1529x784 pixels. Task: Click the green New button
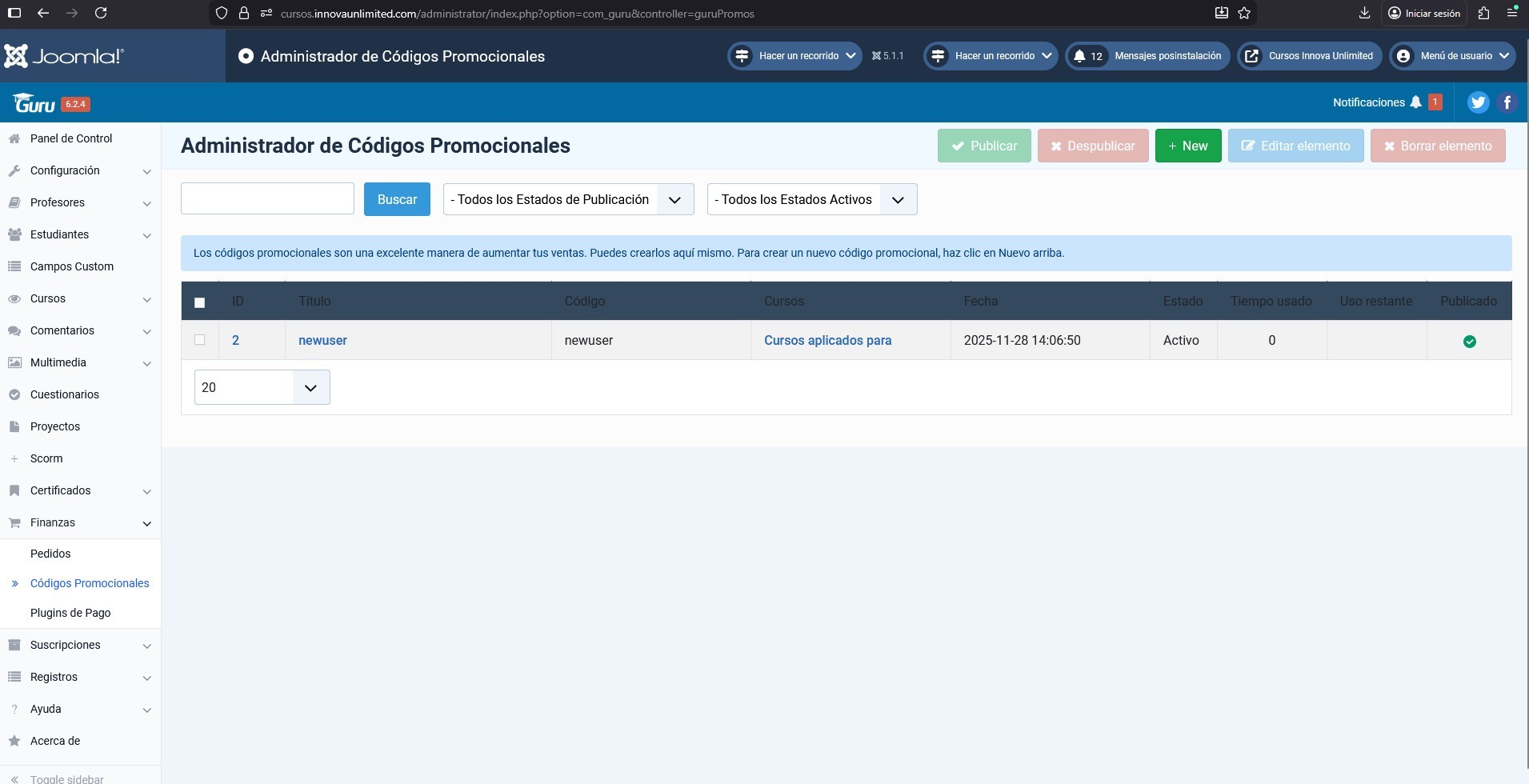(1188, 146)
